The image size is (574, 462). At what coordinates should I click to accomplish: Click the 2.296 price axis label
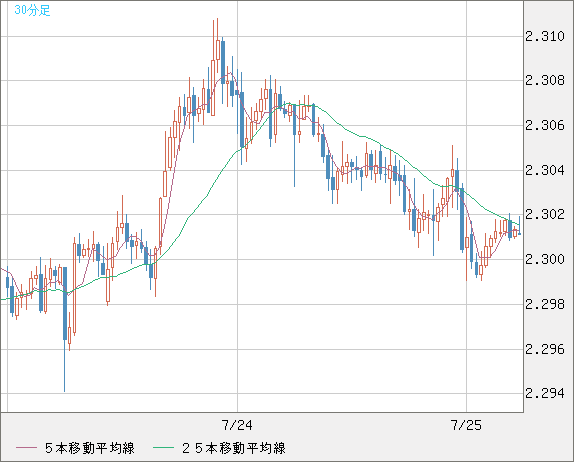click(545, 350)
